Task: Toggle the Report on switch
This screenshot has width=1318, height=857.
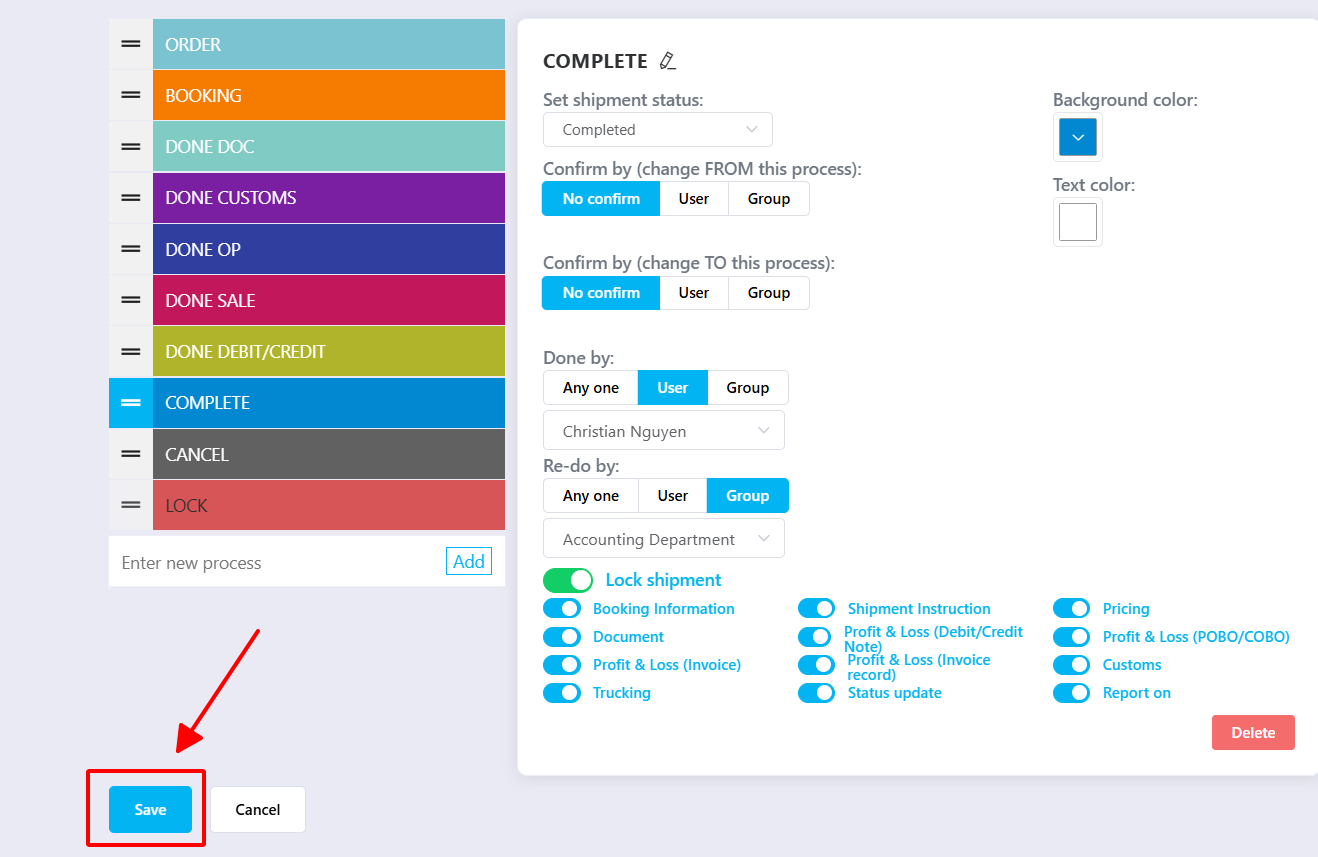Action: 1072,692
